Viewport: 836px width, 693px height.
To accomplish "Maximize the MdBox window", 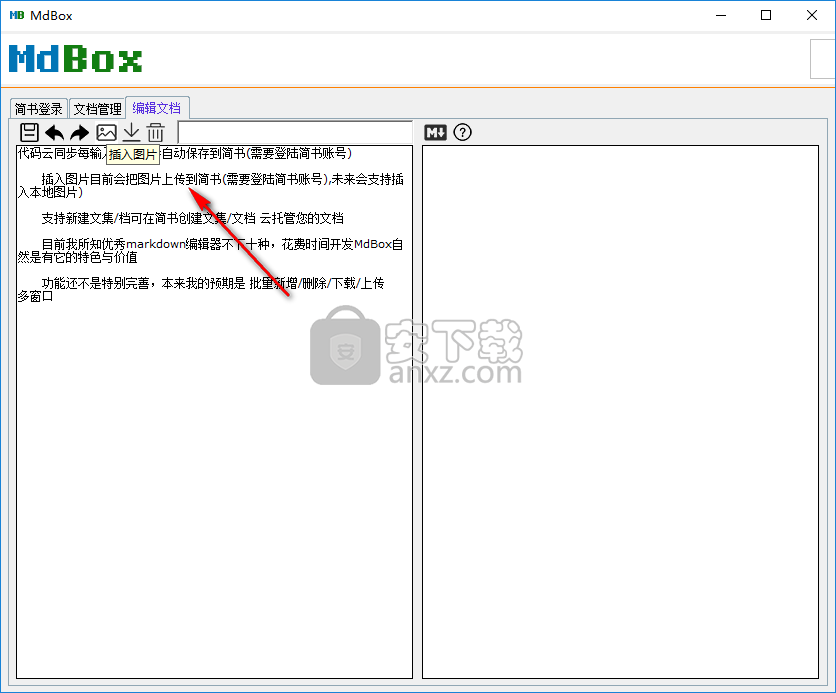I will 766,15.
